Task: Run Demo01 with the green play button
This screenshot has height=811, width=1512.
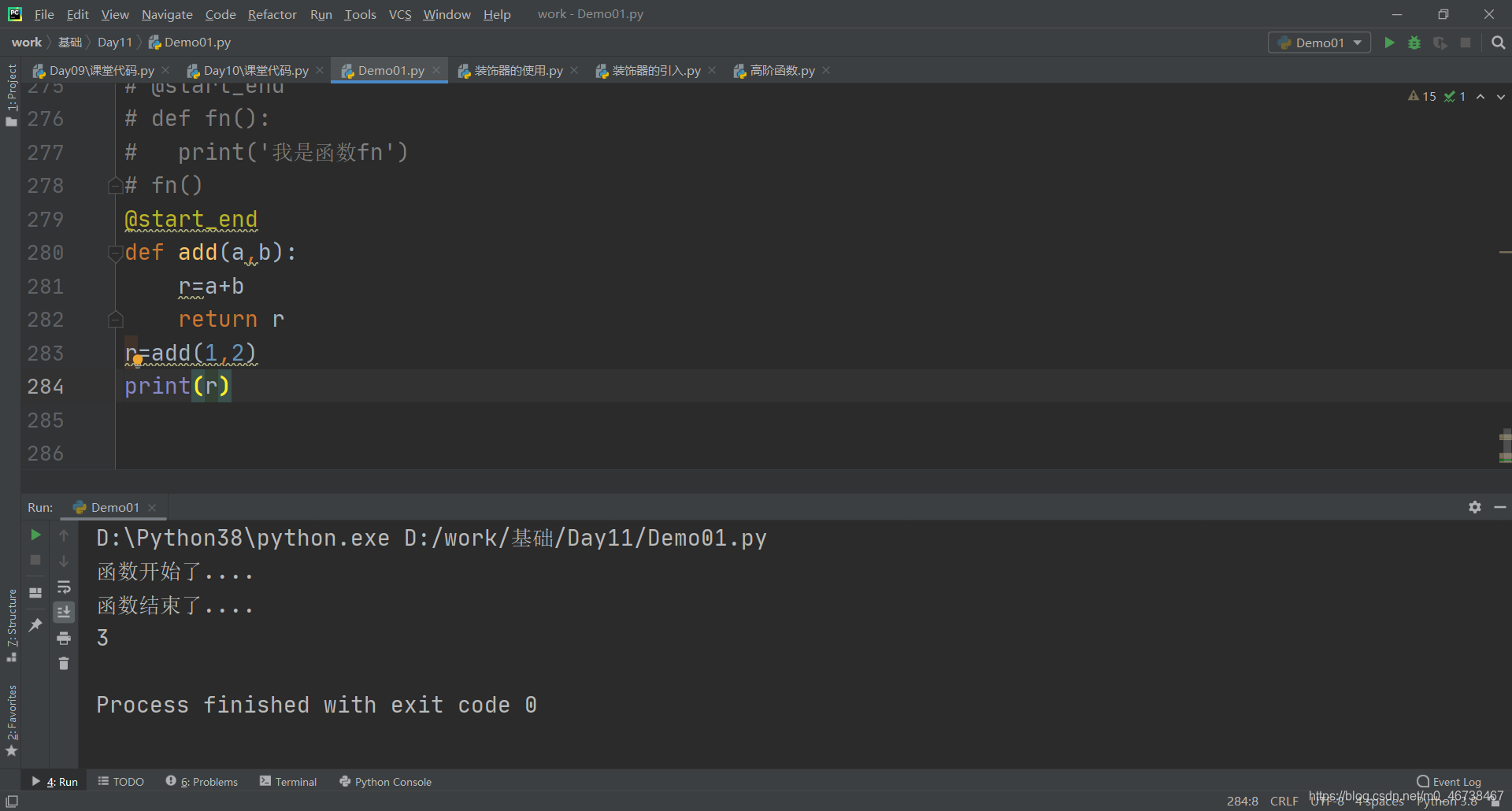Action: coord(1390,43)
